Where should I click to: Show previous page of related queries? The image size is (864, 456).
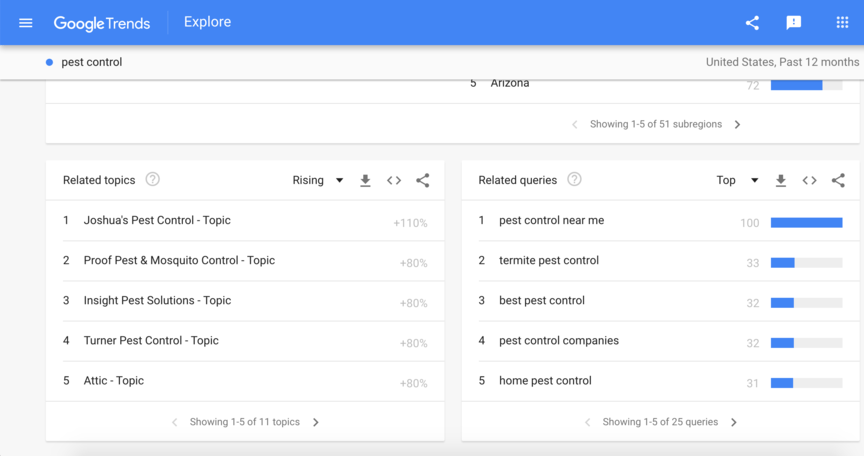point(587,422)
